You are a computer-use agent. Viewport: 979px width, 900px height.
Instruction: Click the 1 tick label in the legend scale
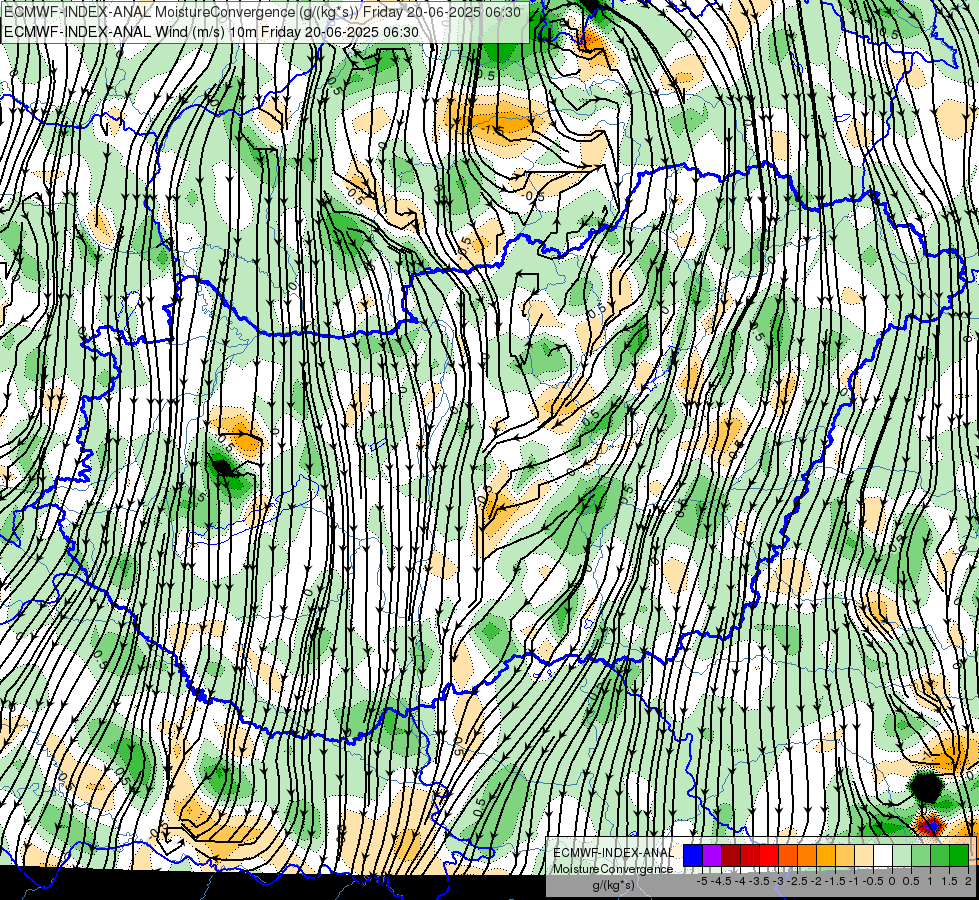click(930, 881)
